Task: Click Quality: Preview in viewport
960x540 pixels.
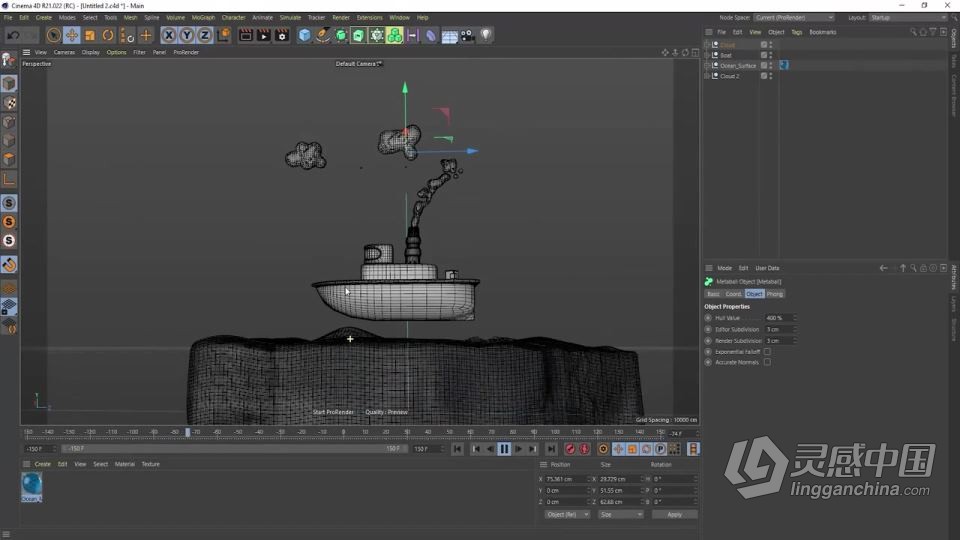Action: 386,412
